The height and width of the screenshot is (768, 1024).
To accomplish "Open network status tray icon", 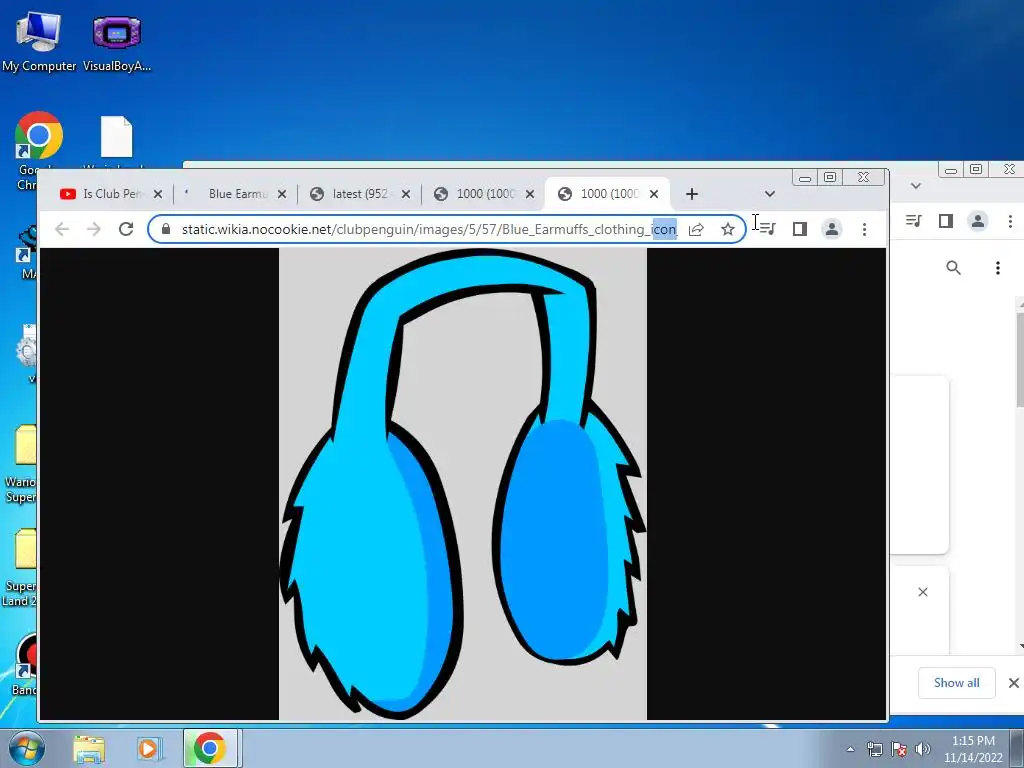I will [875, 749].
